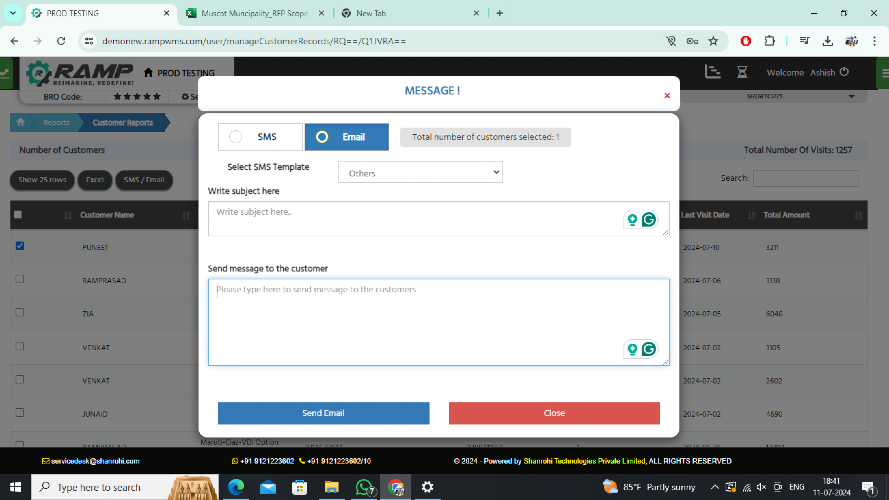Viewport: 889px width, 500px height.
Task: Click the message to customers text area
Action: pos(438,321)
